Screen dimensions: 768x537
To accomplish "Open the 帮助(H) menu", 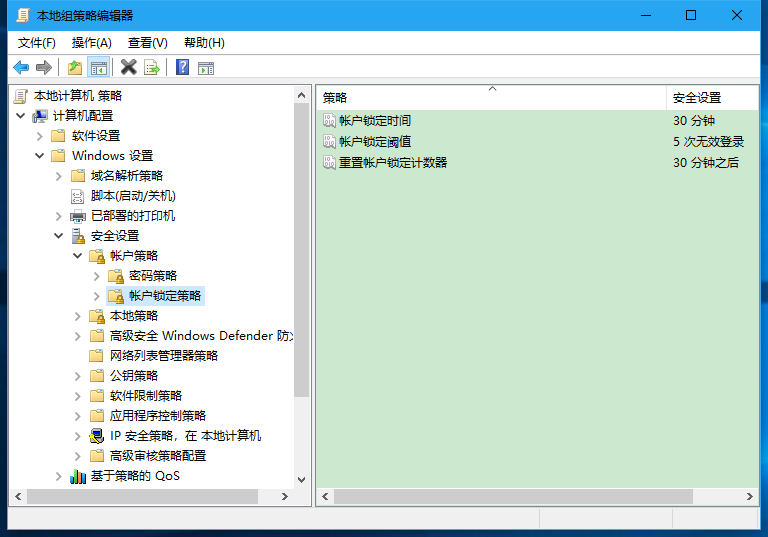I will pos(204,43).
